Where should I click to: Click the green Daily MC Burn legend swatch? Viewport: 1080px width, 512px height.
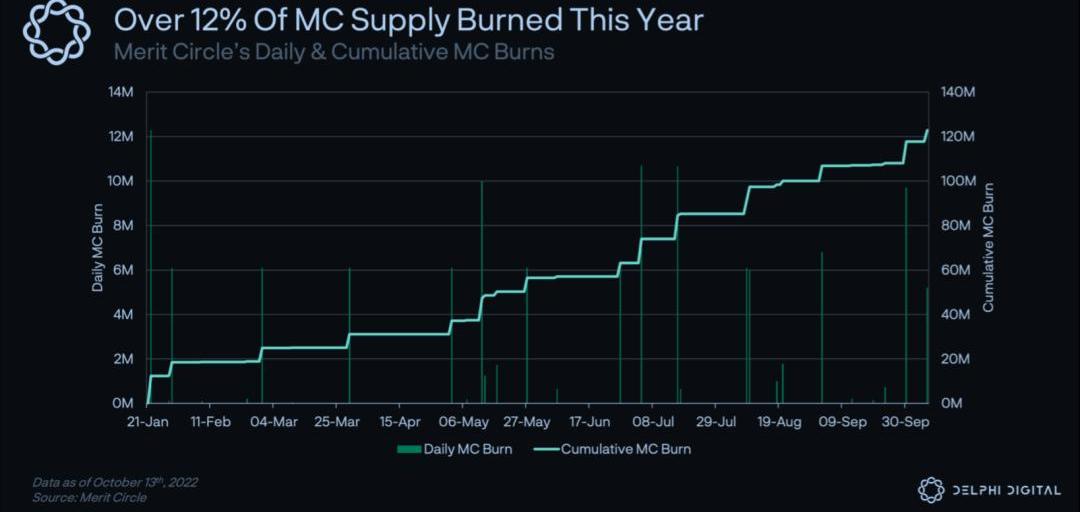click(408, 449)
